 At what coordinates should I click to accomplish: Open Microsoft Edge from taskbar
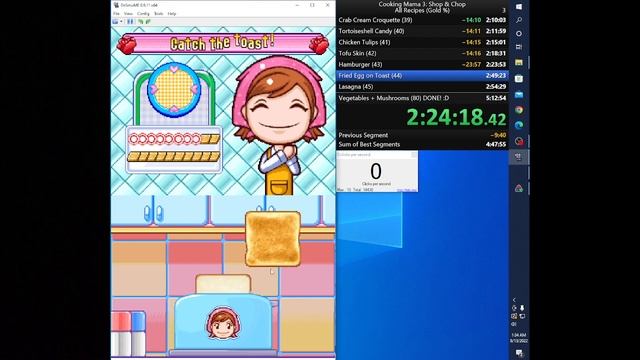click(x=519, y=125)
